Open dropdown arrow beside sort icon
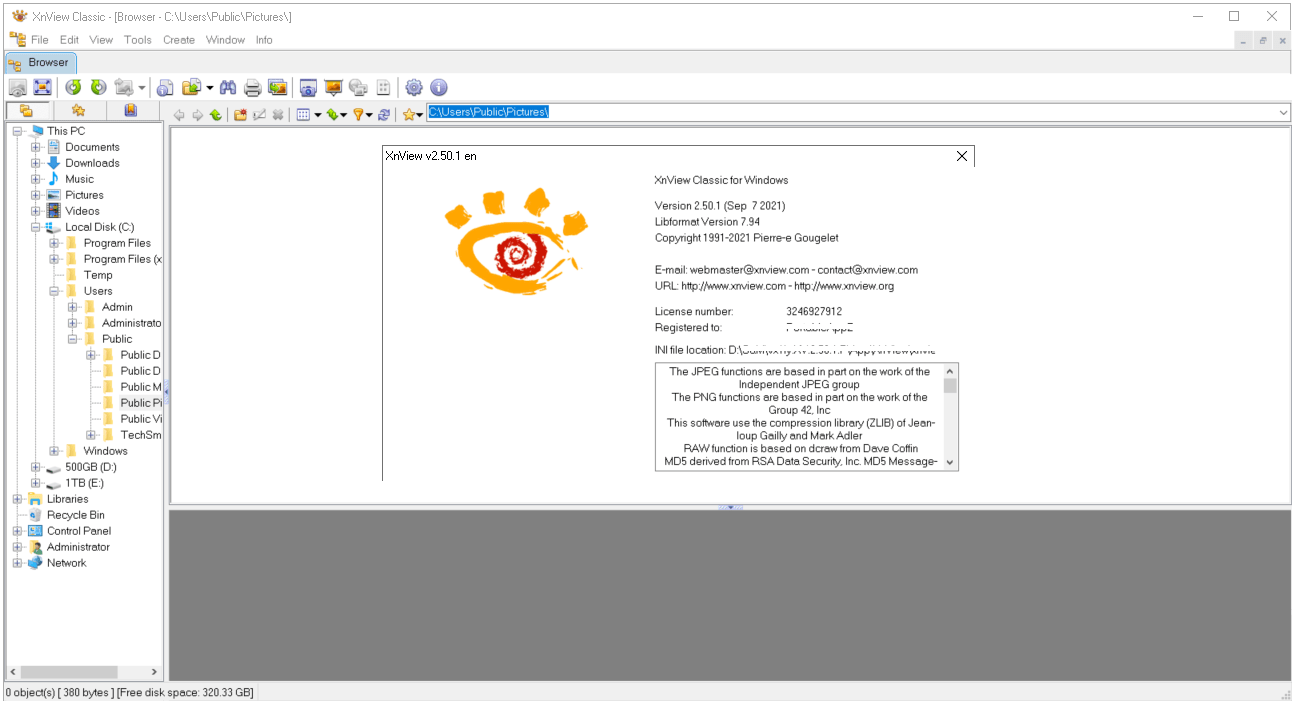Screen dimensions: 1294x705 (x=344, y=114)
